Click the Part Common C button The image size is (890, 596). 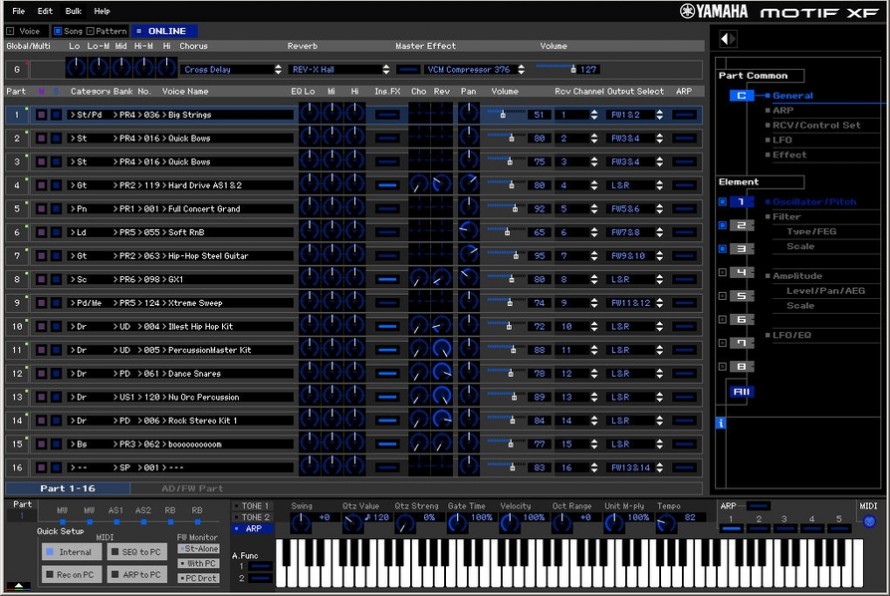point(741,96)
